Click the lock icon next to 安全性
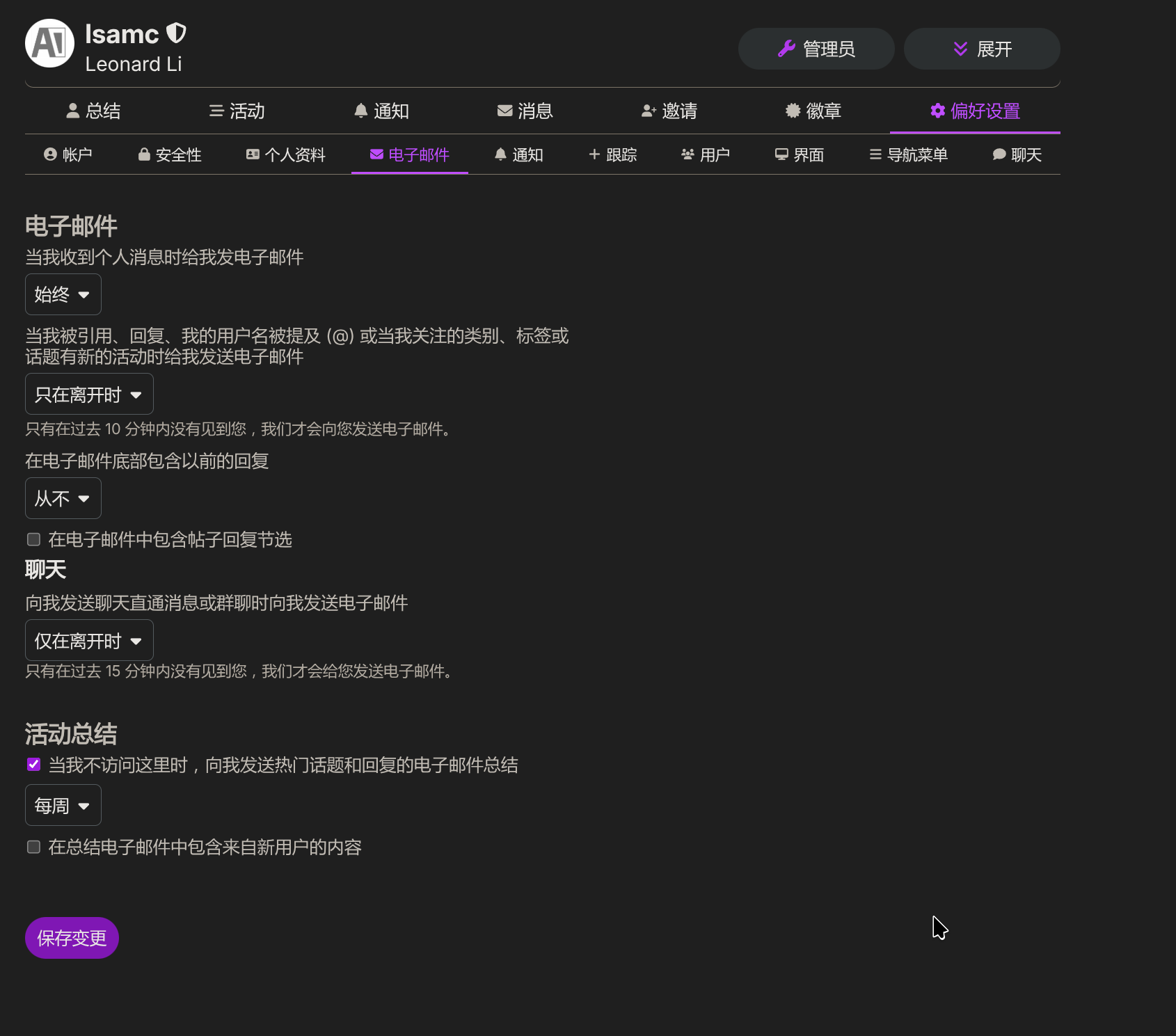Screen dimensions: 1176x1036 point(144,154)
